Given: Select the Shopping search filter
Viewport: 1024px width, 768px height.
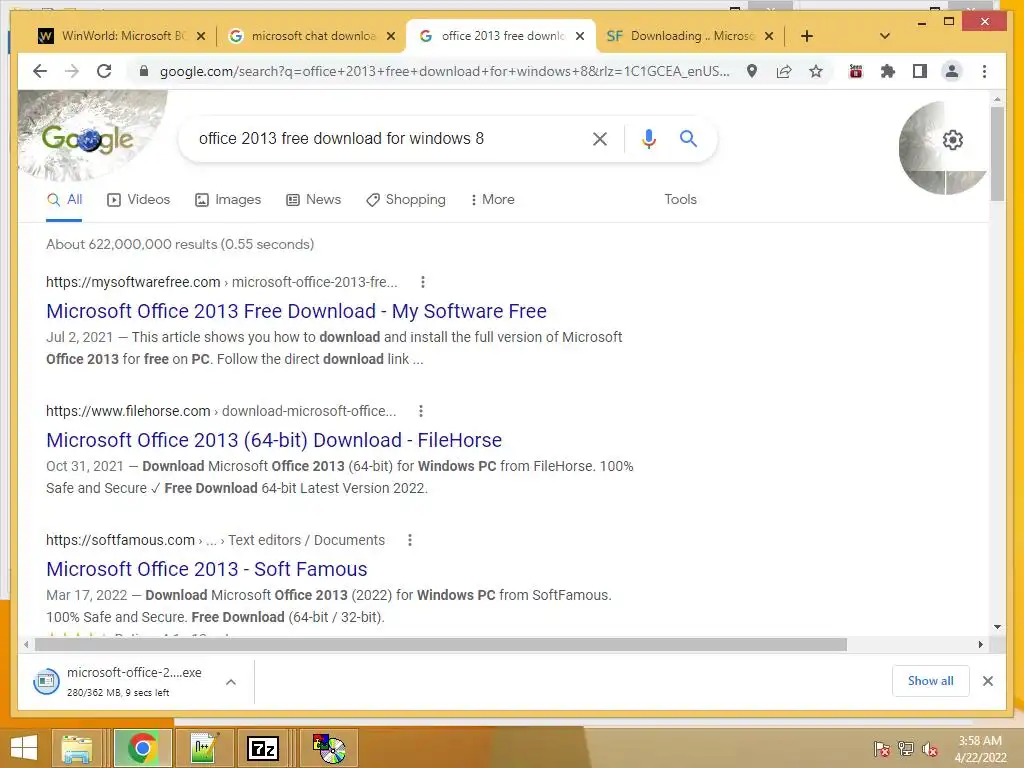Looking at the screenshot, I should pyautogui.click(x=406, y=199).
